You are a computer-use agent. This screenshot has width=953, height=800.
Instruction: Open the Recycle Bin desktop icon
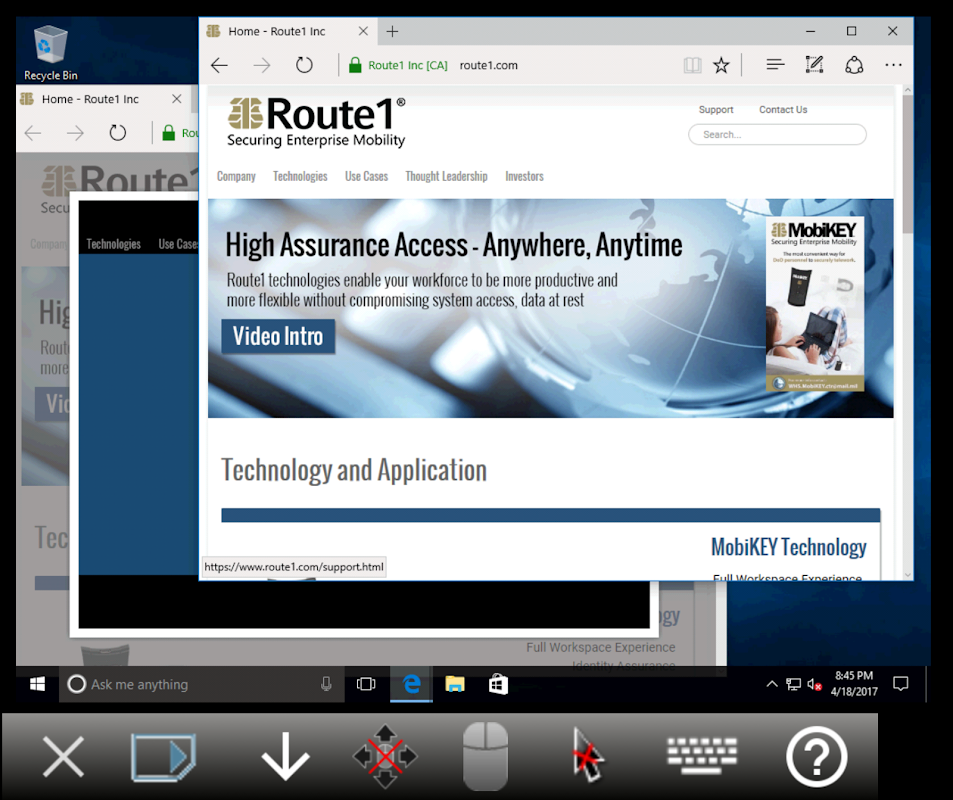point(50,53)
